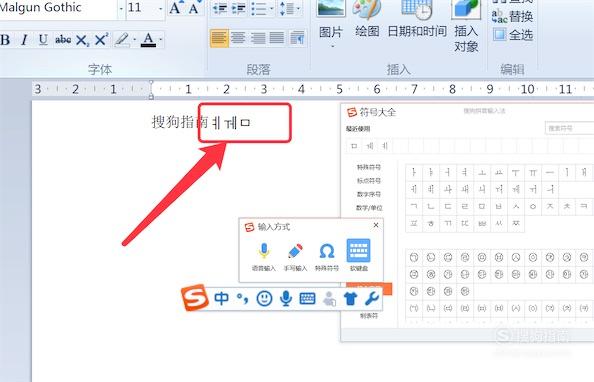Select 特殊符号 category in 符号大全

point(369,167)
